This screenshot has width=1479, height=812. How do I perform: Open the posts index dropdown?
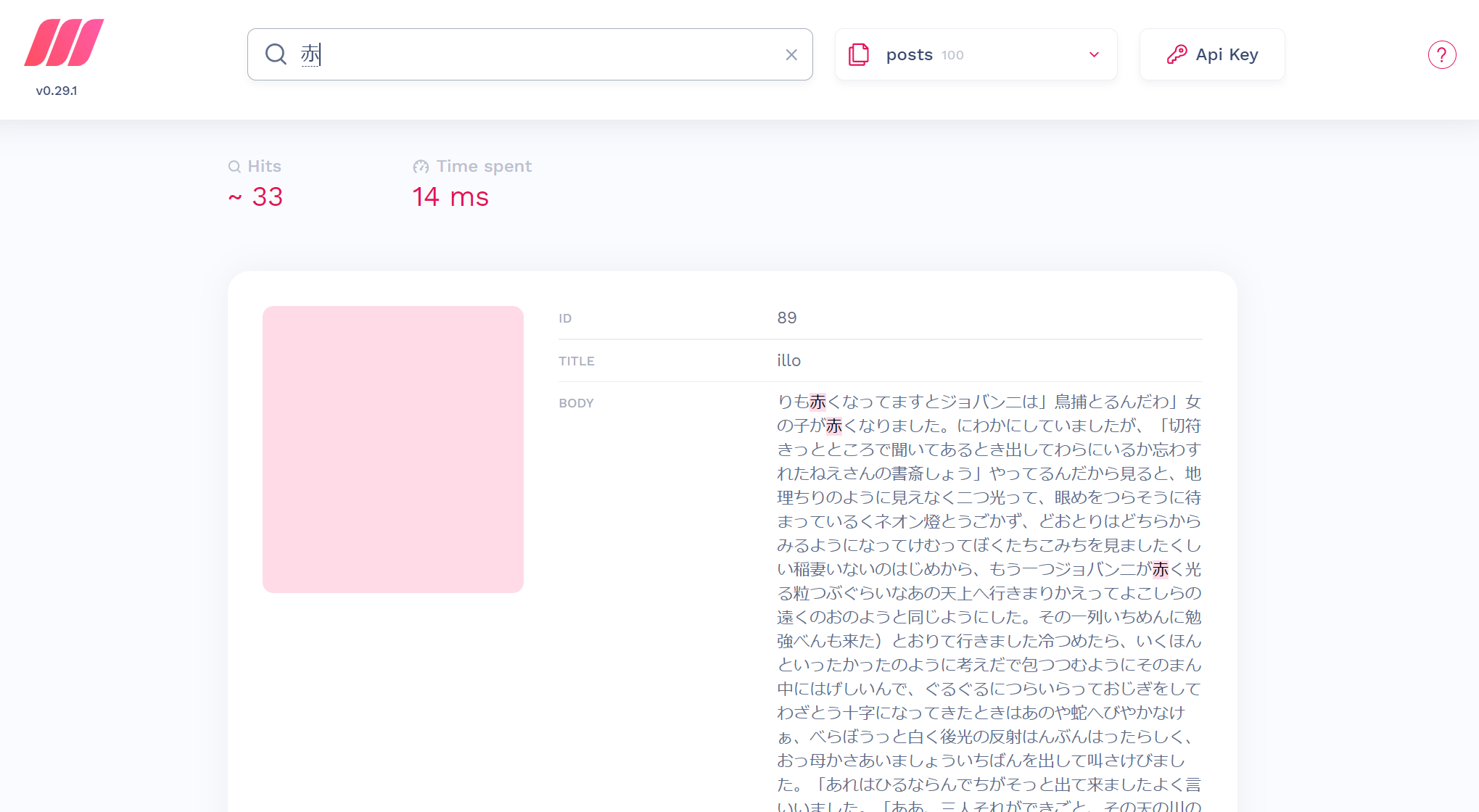(x=976, y=54)
